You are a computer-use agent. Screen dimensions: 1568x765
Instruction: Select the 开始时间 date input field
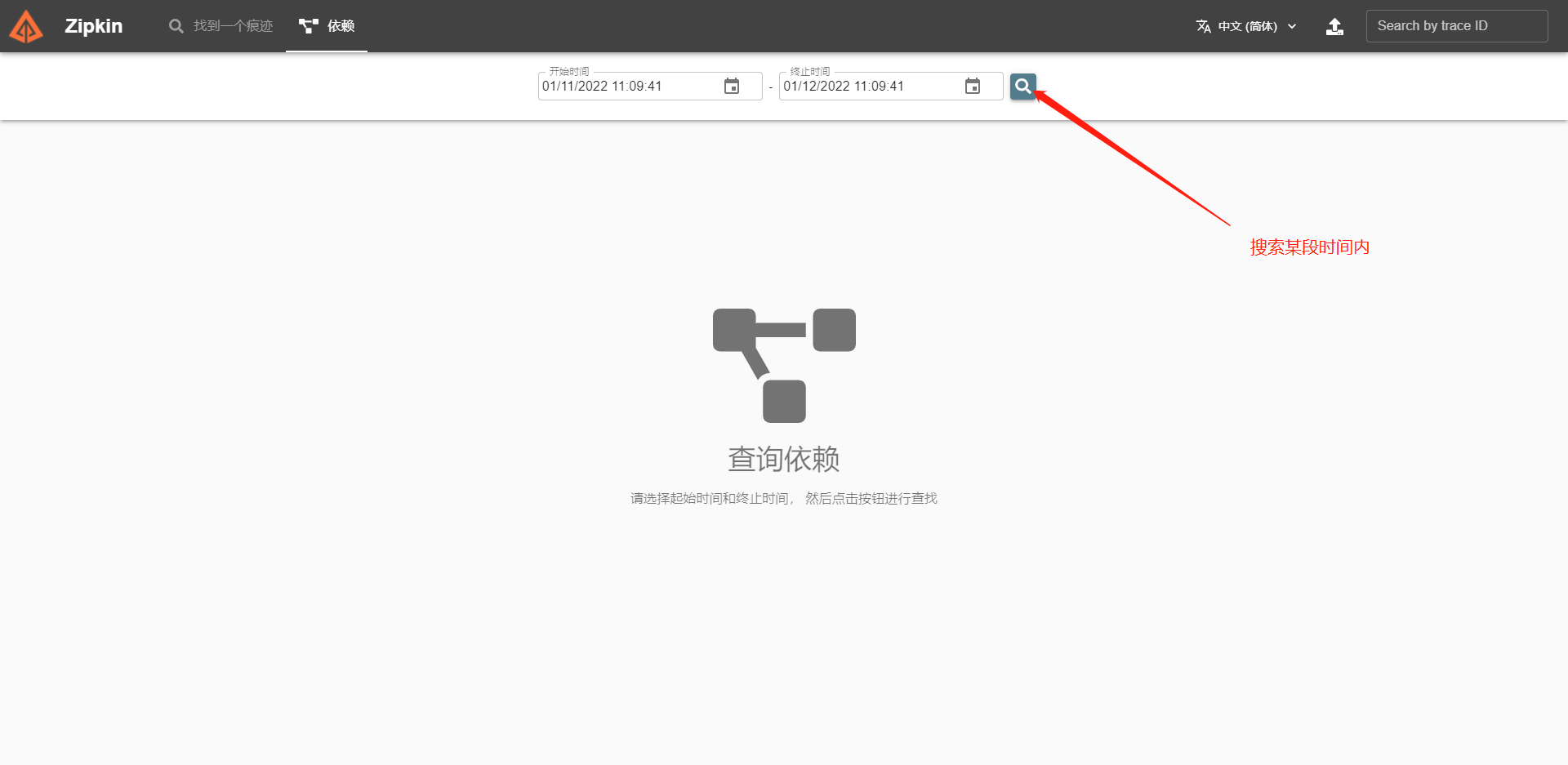click(x=629, y=86)
